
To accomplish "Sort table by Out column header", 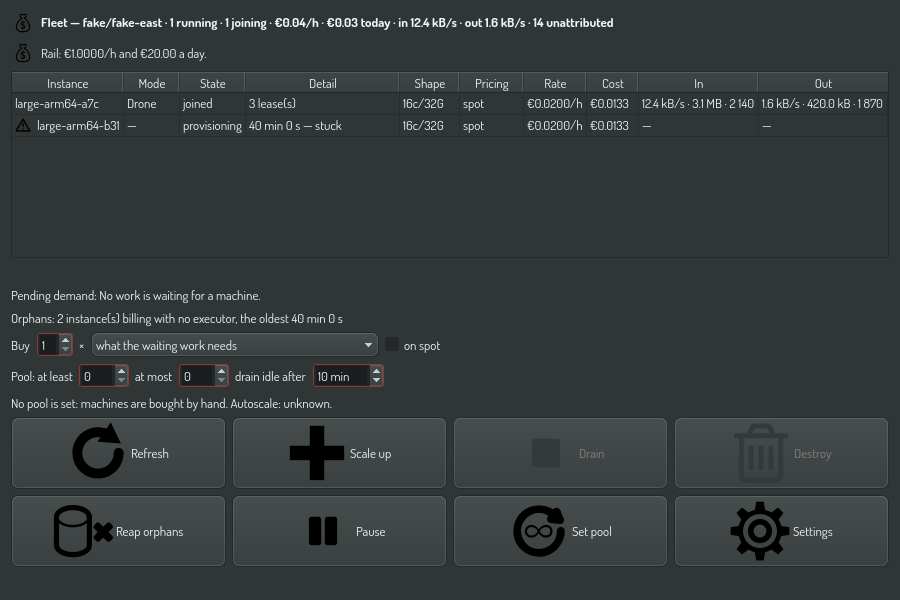I will 823,83.
